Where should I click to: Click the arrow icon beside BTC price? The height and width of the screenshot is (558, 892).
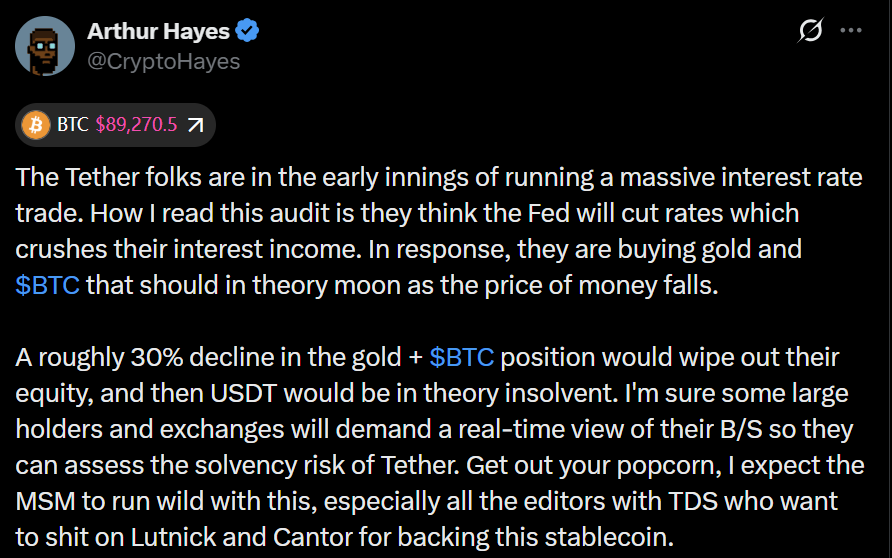[196, 125]
